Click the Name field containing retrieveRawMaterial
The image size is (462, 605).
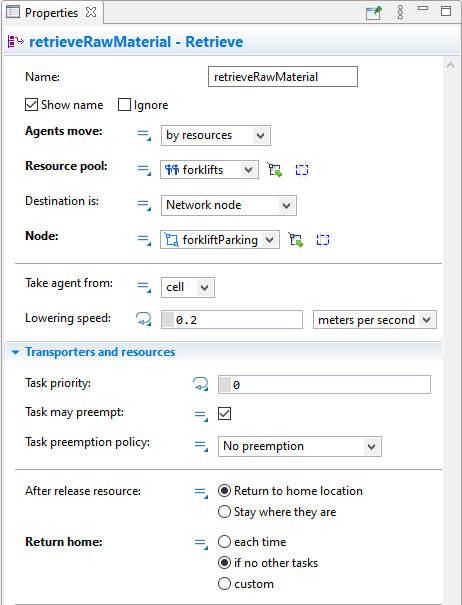(x=283, y=77)
